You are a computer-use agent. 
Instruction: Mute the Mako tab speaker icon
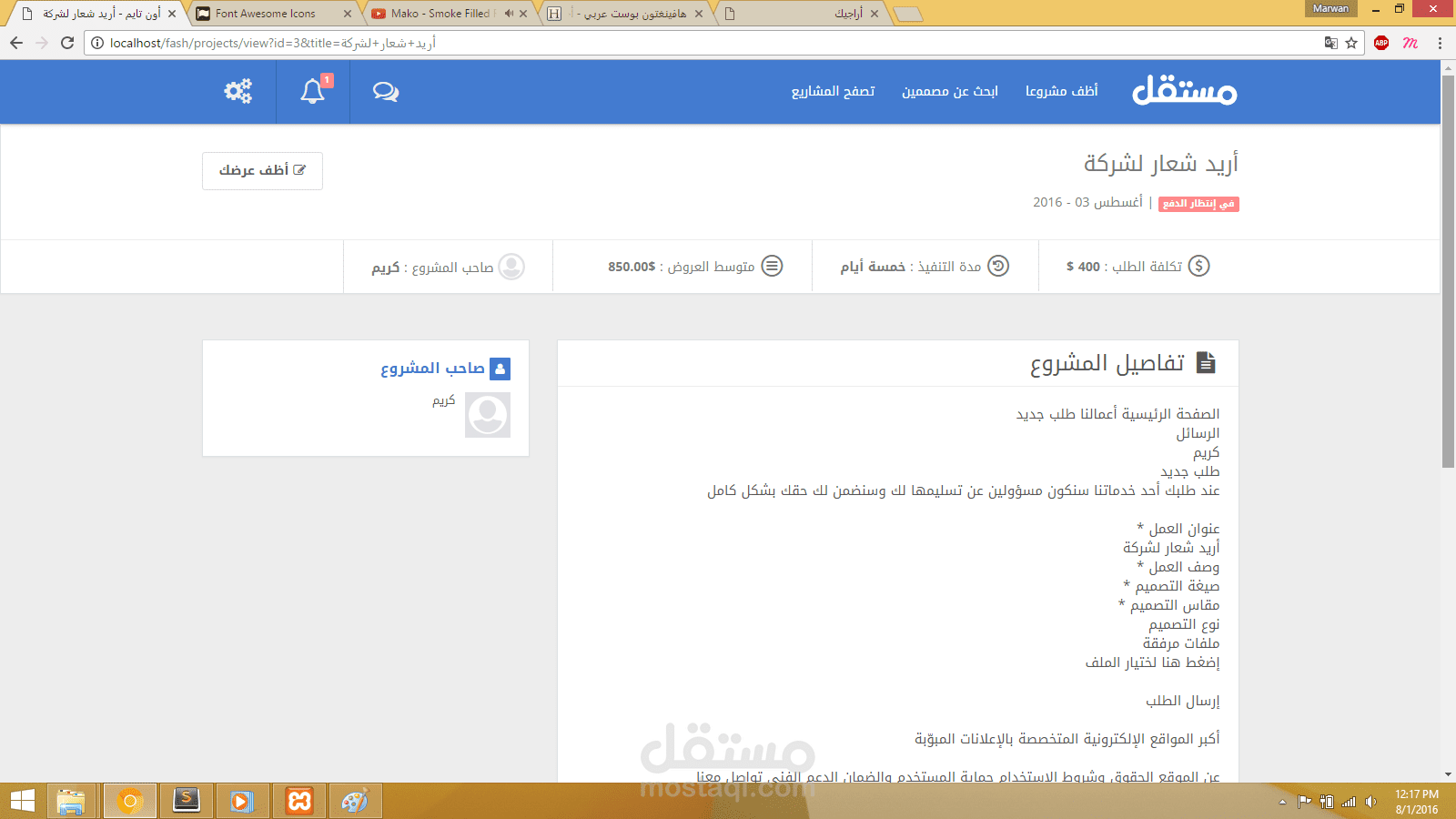[509, 14]
